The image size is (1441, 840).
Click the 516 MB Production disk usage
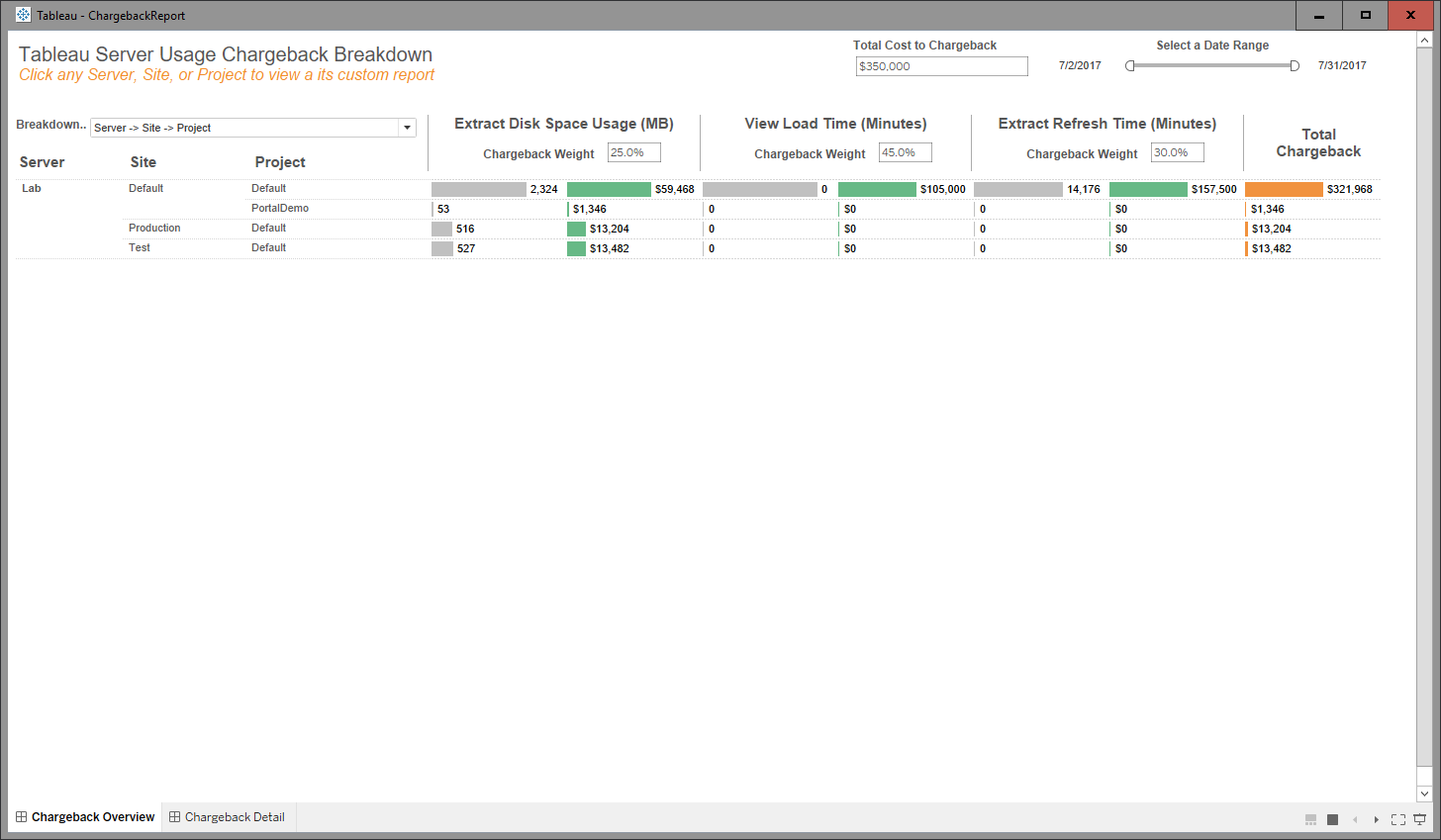465,229
